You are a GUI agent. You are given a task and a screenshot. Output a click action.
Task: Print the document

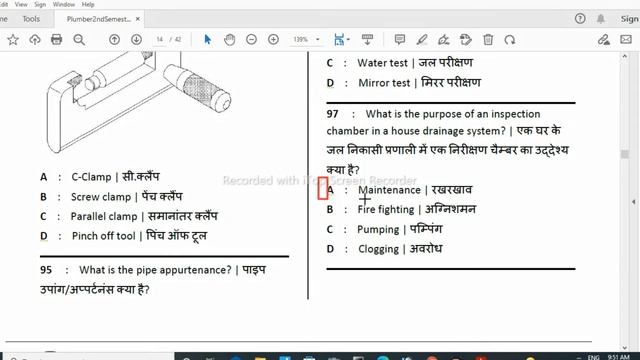[x=56, y=40]
